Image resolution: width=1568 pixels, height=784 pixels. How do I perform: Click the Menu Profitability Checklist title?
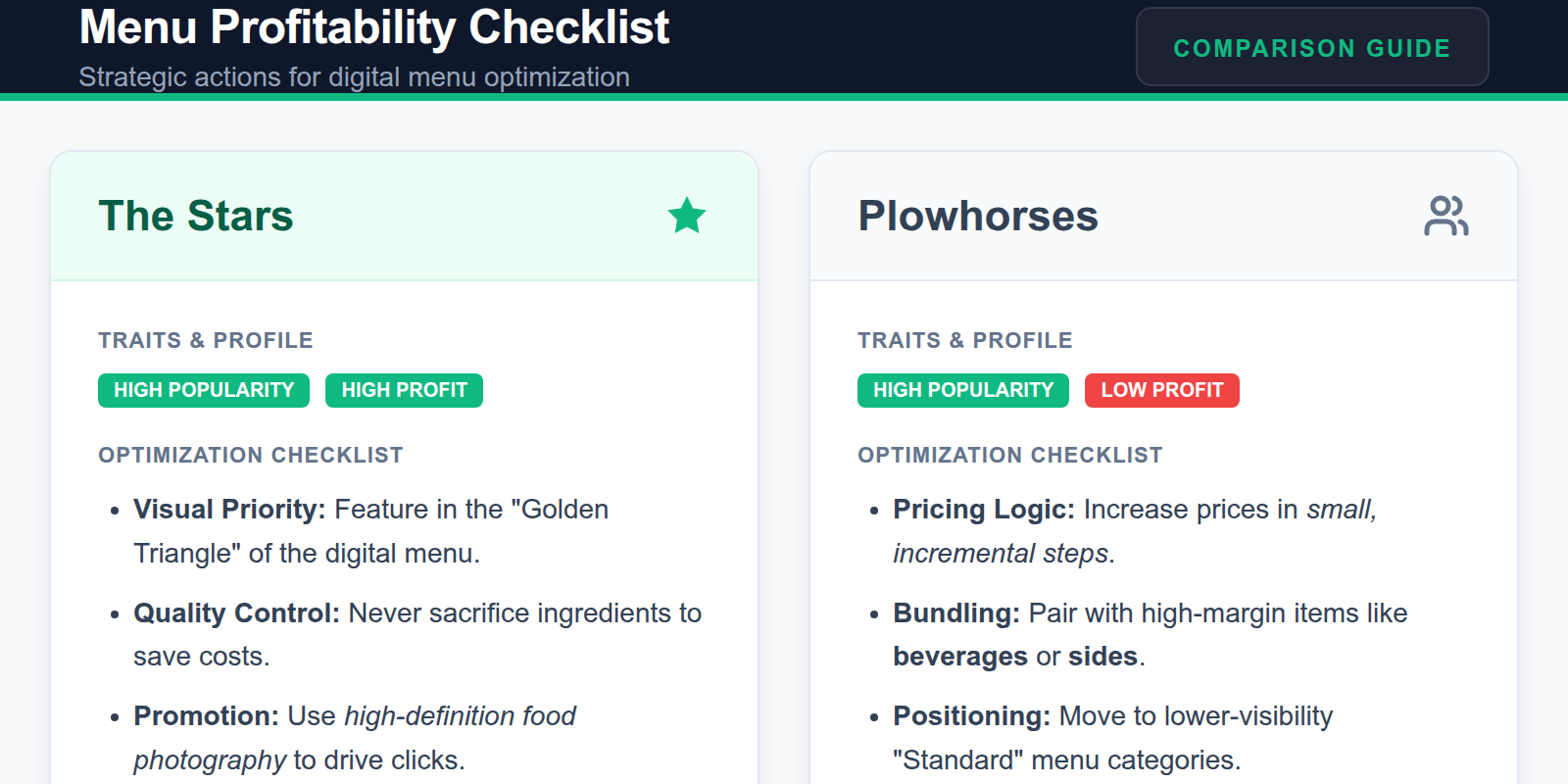374,27
